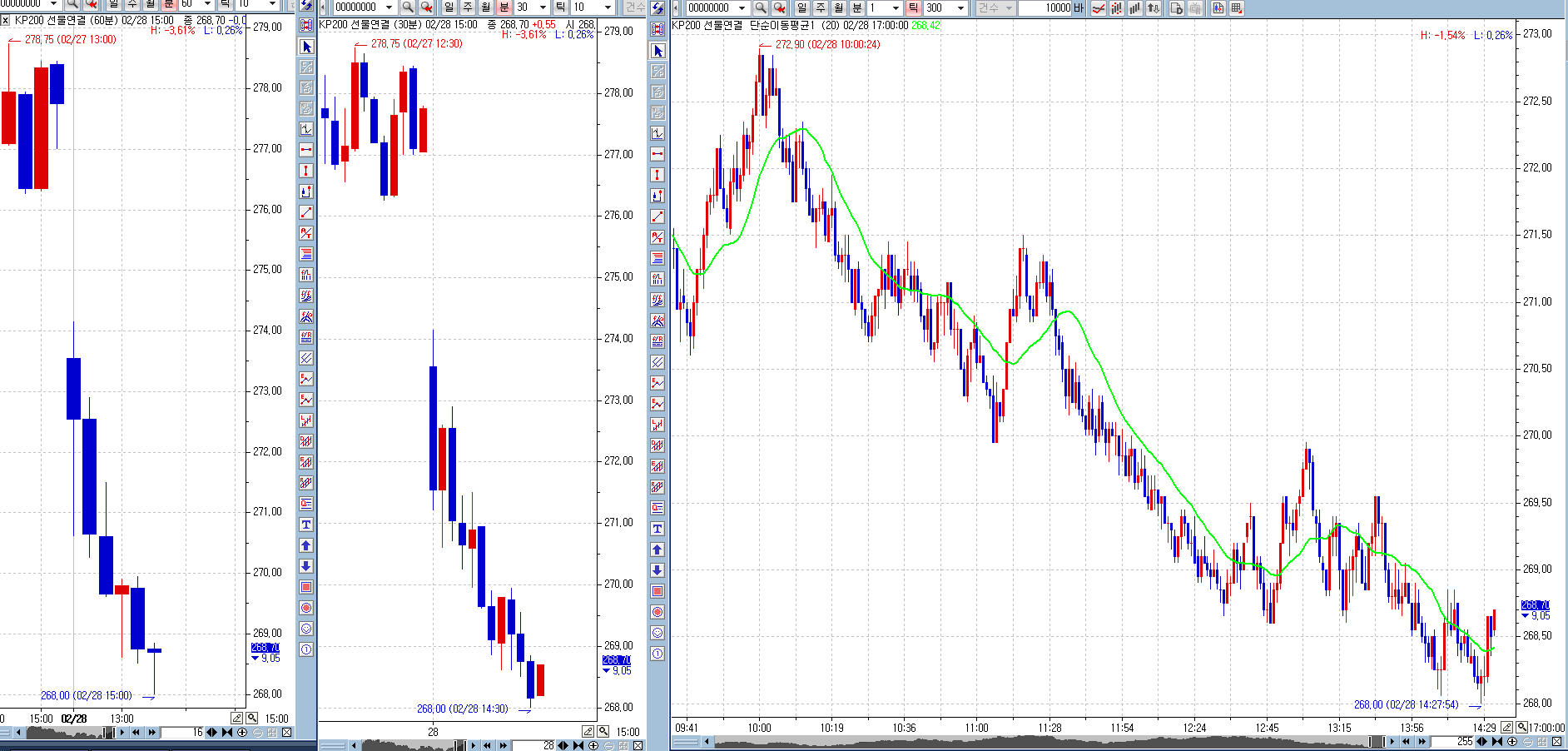Switch right chart to 월 (monthly) tab

pos(838,7)
